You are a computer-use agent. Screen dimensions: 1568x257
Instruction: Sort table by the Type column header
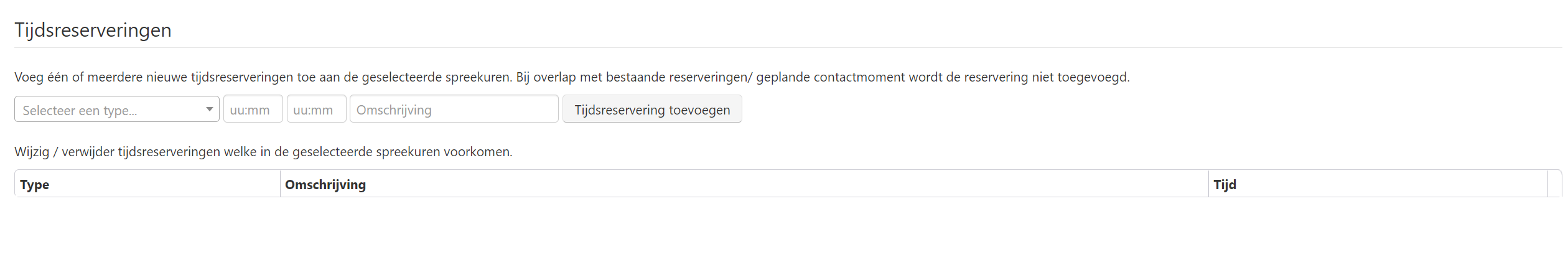35,185
